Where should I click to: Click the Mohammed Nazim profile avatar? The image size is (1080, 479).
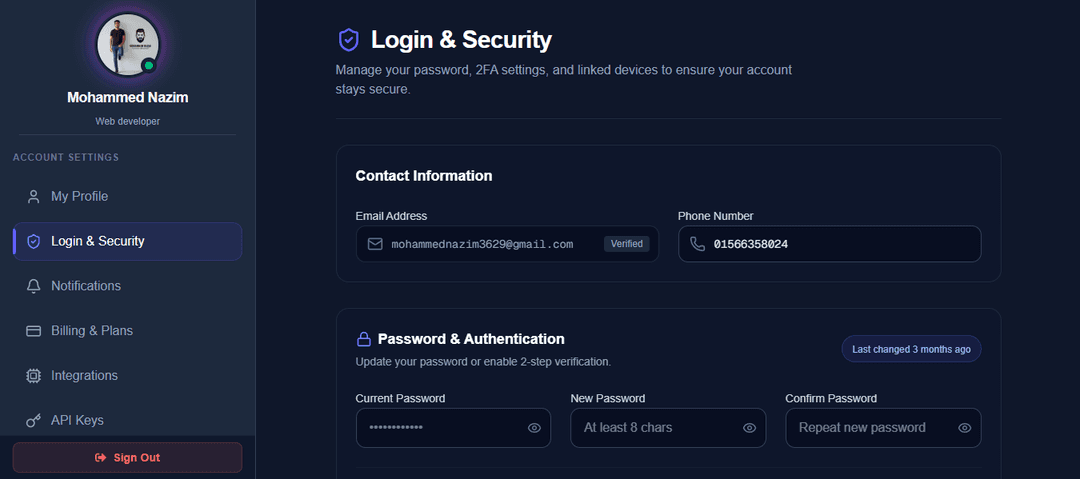[x=127, y=46]
